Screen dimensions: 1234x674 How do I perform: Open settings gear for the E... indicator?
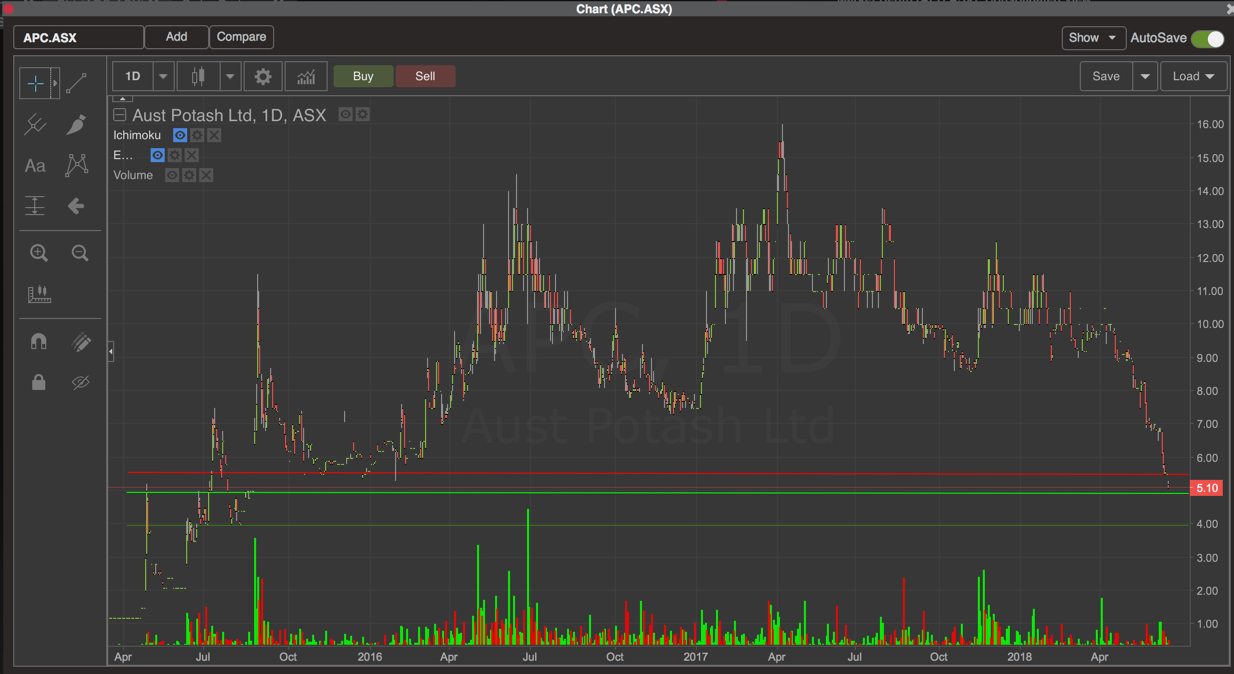tap(175, 155)
